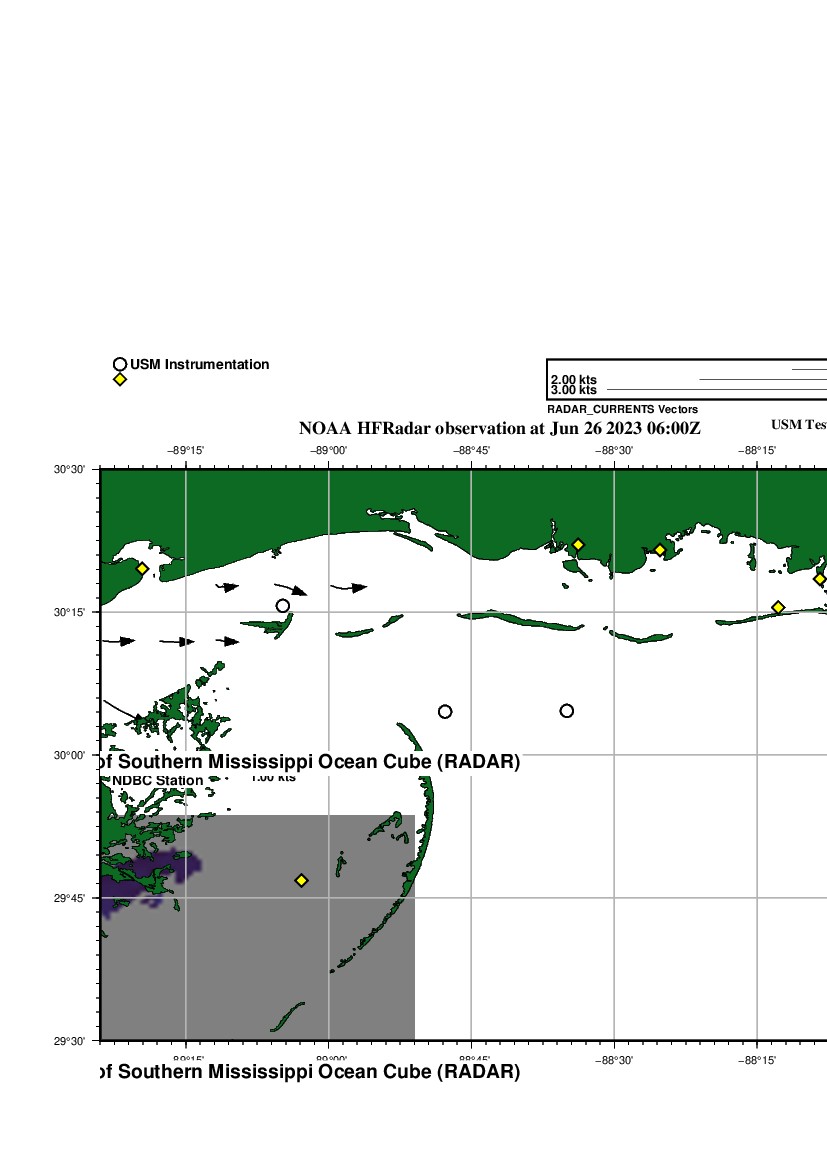Click the yellow diamond at the map's right edge
The height and width of the screenshot is (1170, 827).
[x=819, y=579]
